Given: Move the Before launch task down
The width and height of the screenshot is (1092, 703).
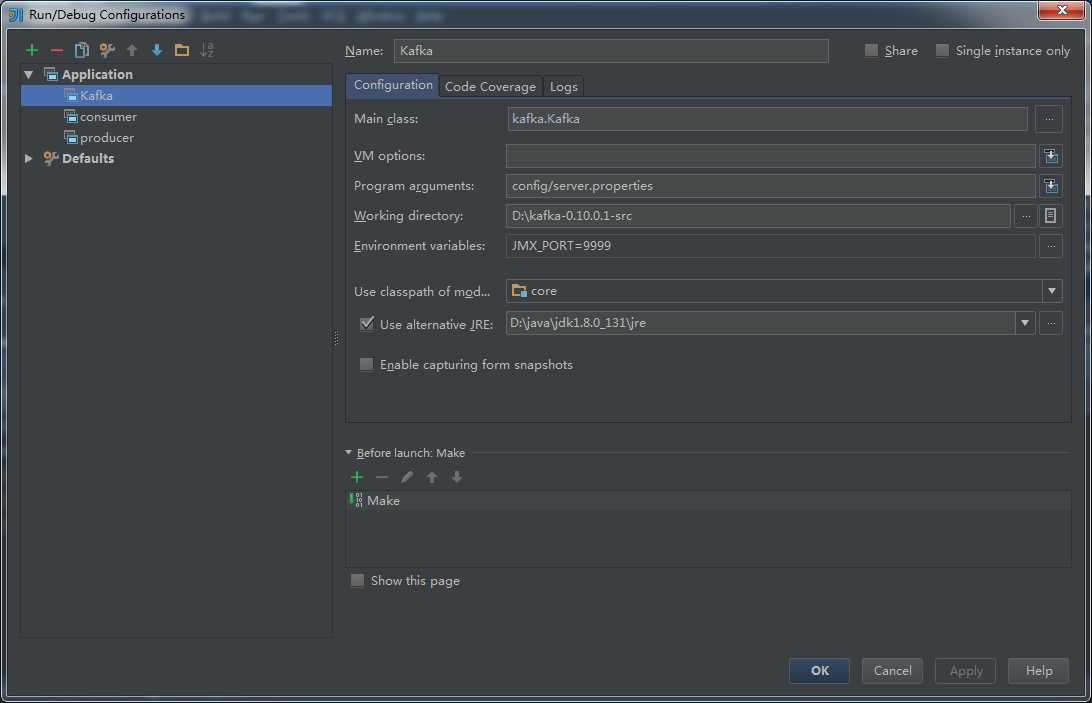Looking at the screenshot, I should (x=457, y=477).
